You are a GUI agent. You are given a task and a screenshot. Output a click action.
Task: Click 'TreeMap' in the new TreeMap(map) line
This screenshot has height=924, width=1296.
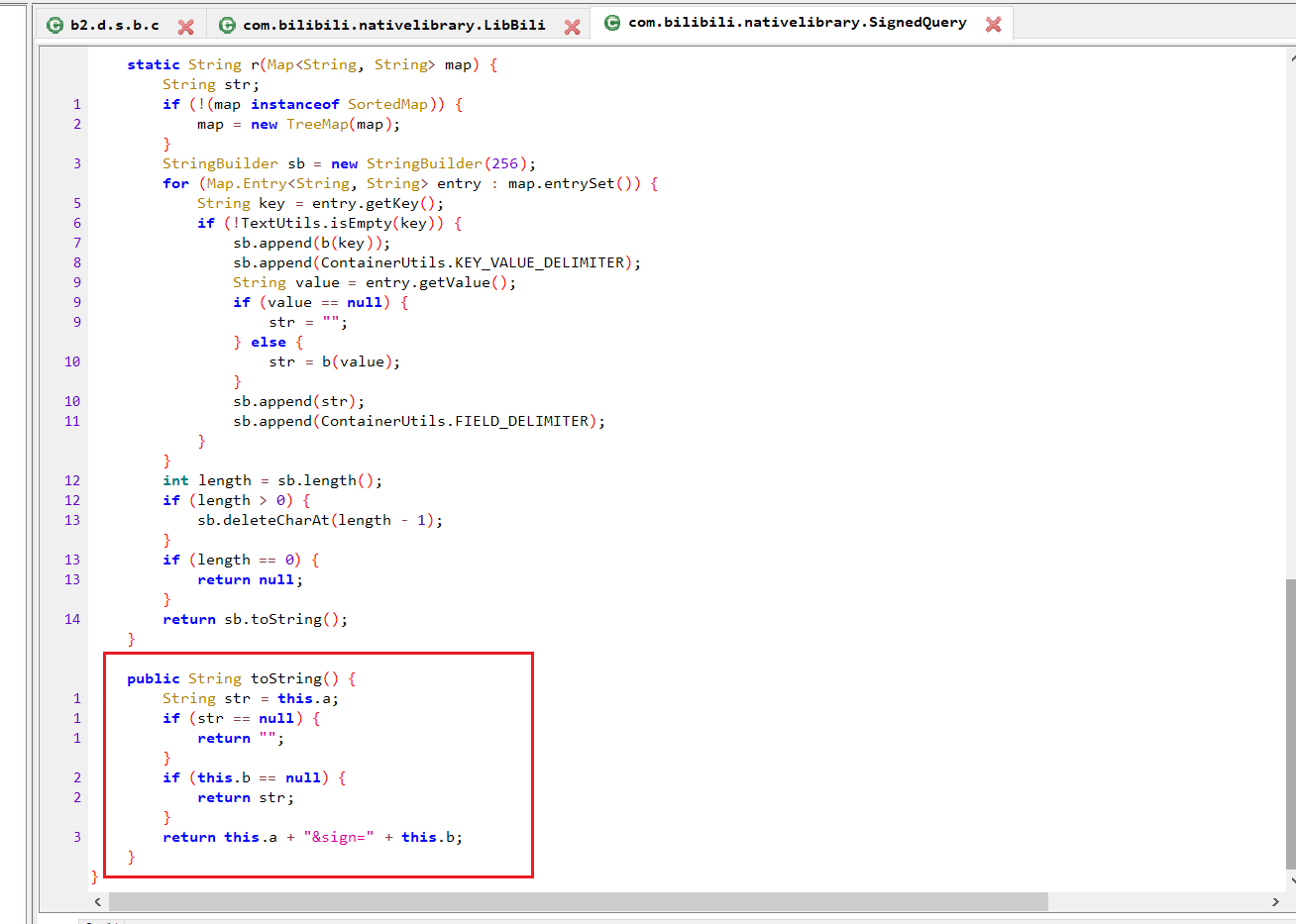317,124
